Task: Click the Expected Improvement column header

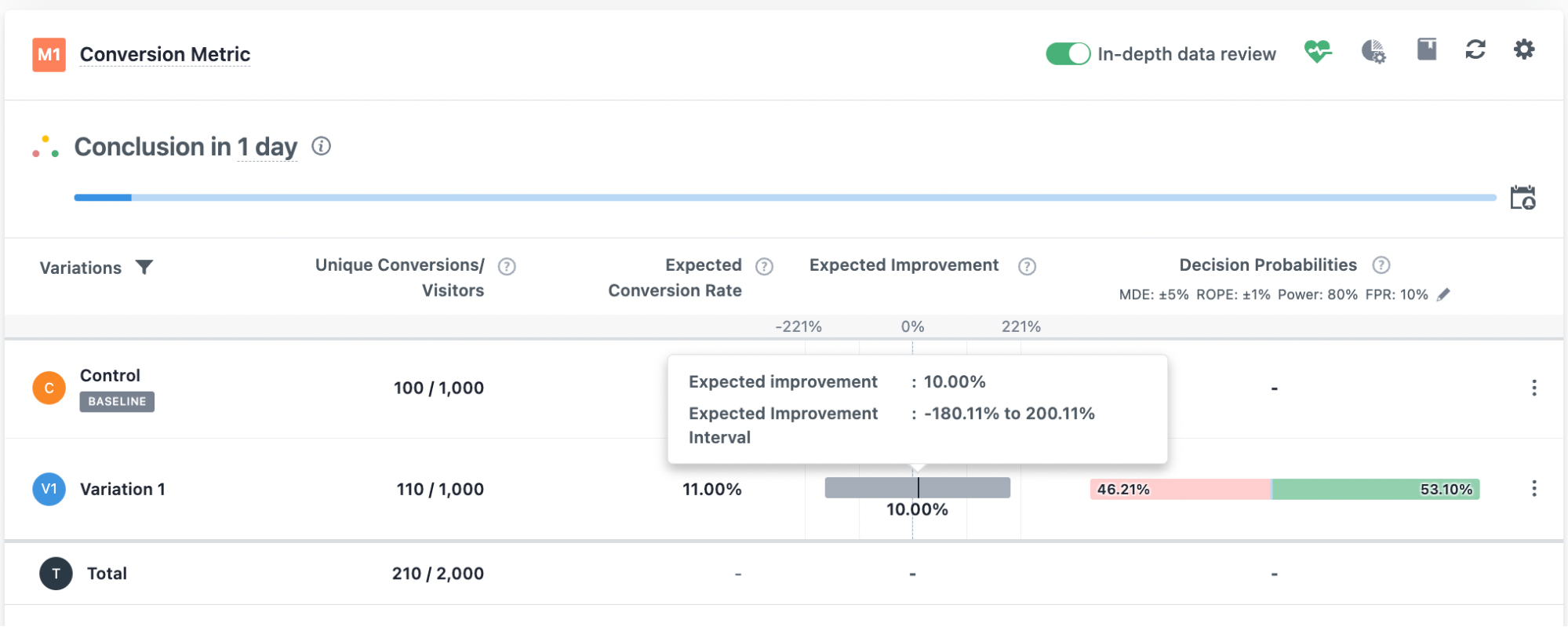Action: (x=904, y=265)
